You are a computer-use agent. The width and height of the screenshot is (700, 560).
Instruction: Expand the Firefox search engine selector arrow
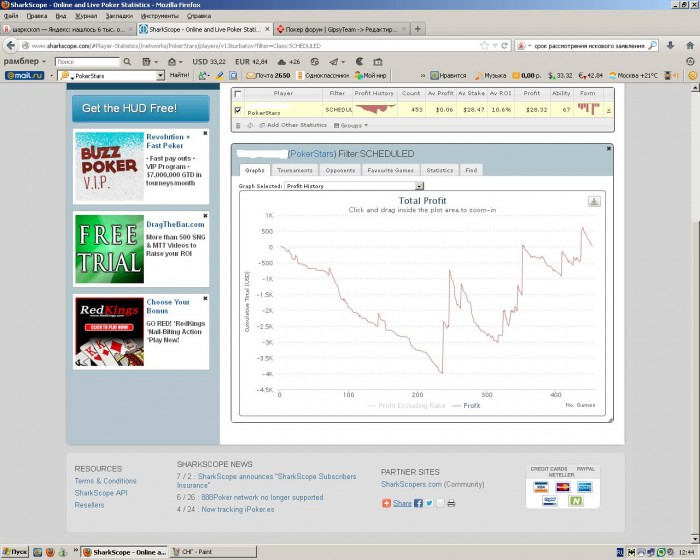point(529,46)
